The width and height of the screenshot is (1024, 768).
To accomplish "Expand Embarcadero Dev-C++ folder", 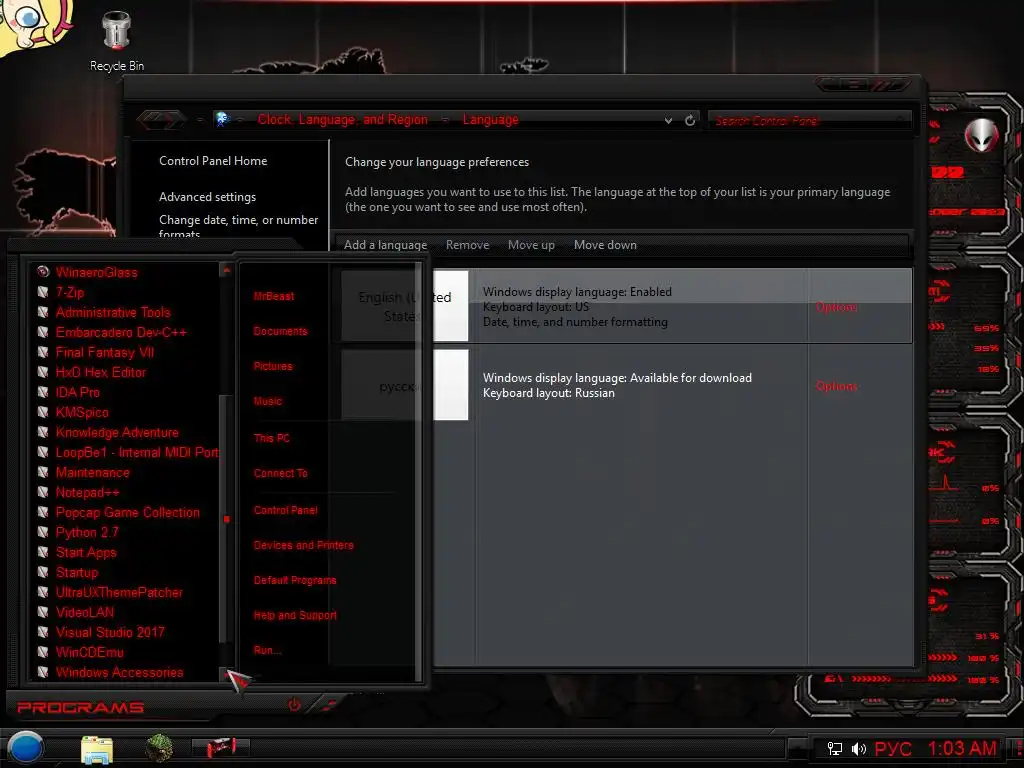I will (x=121, y=332).
